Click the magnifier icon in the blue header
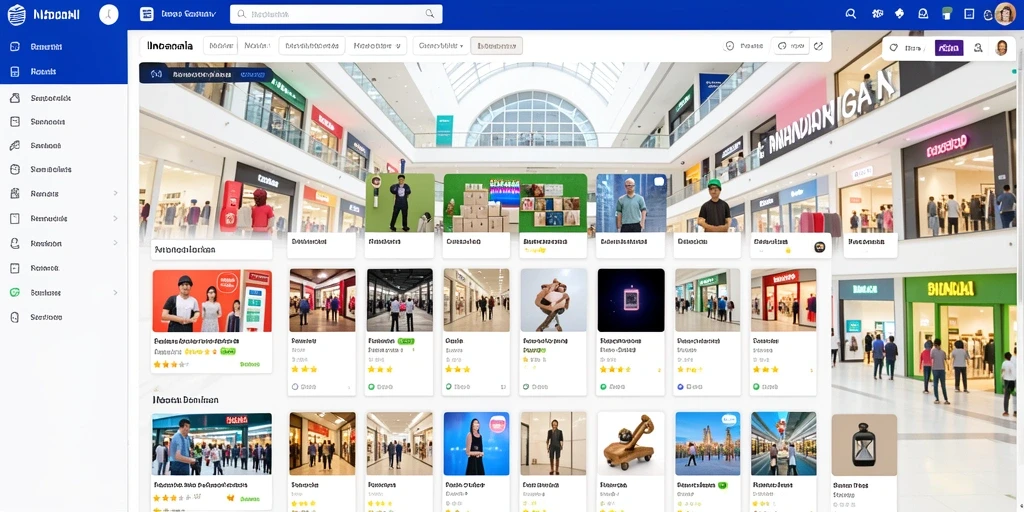This screenshot has width=1024, height=512. point(850,14)
